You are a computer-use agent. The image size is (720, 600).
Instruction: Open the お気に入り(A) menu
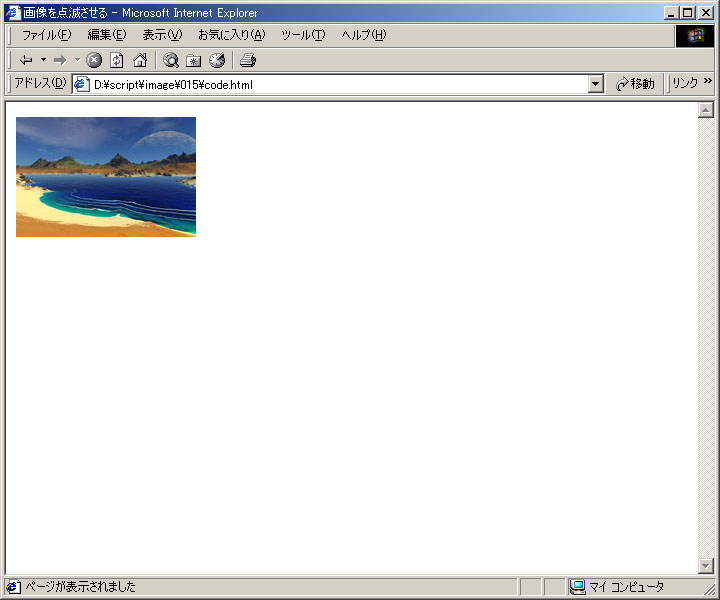[x=231, y=35]
